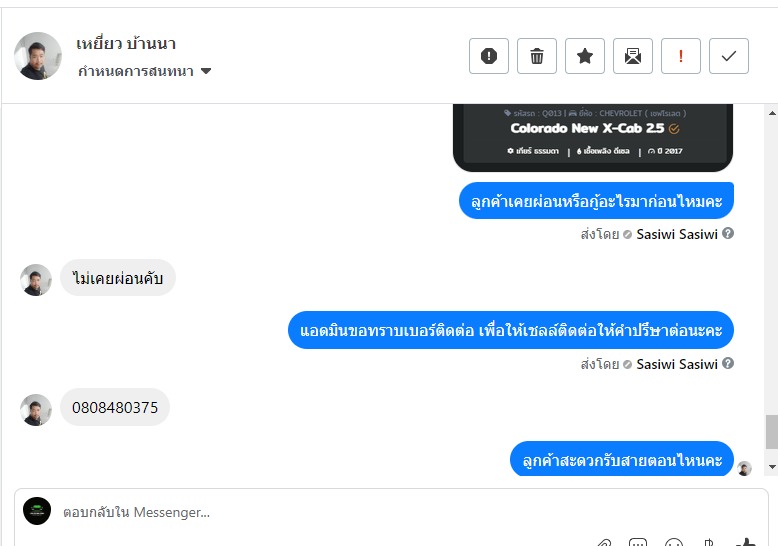Open customer profile name เหยี่ยว บ้านนา
This screenshot has height=546, width=778.
pyautogui.click(x=126, y=44)
